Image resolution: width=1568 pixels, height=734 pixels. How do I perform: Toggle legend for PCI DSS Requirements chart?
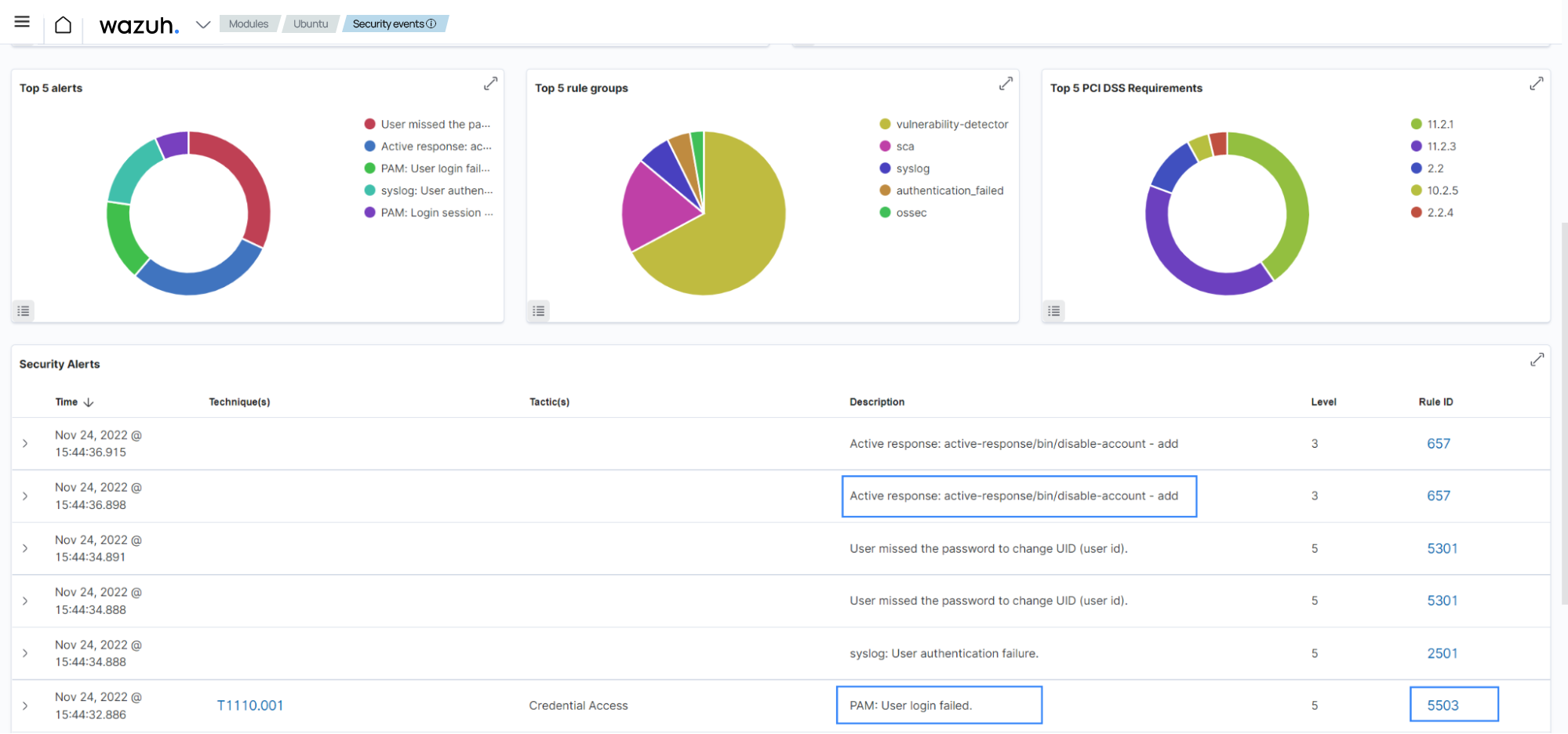click(1054, 311)
